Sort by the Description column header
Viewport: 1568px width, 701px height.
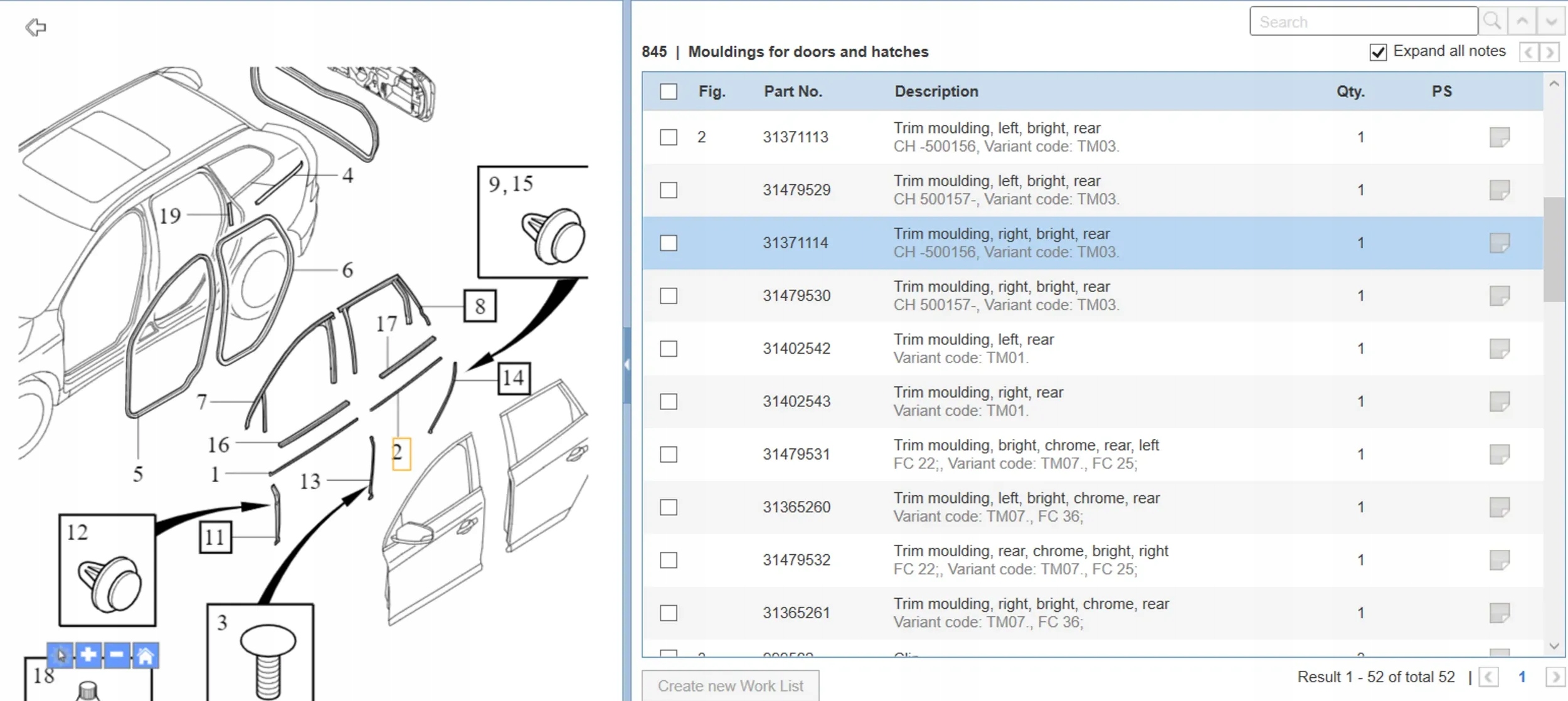936,92
